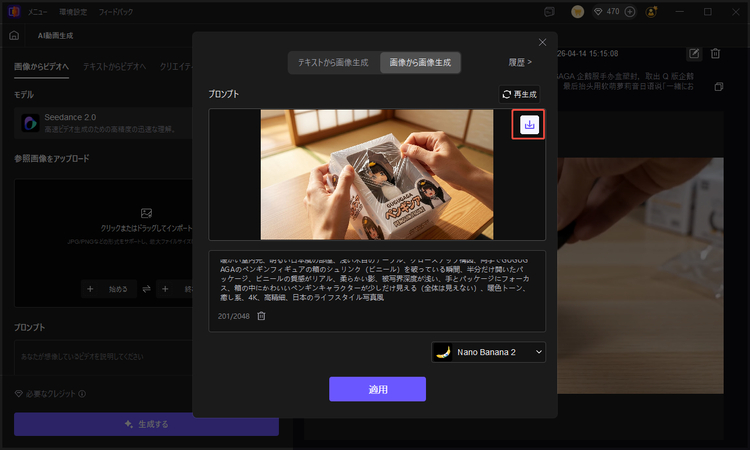
Task: Clear the prompt with trash icon
Action: pos(261,316)
